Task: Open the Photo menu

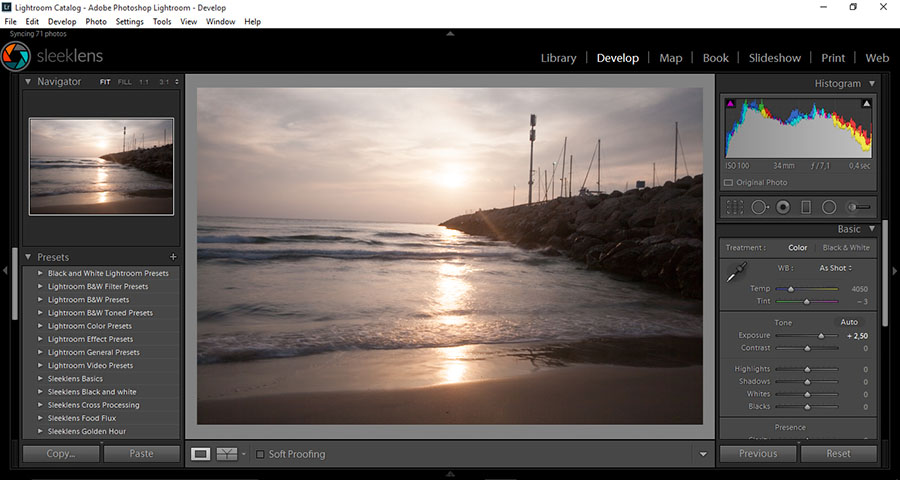Action: (96, 21)
